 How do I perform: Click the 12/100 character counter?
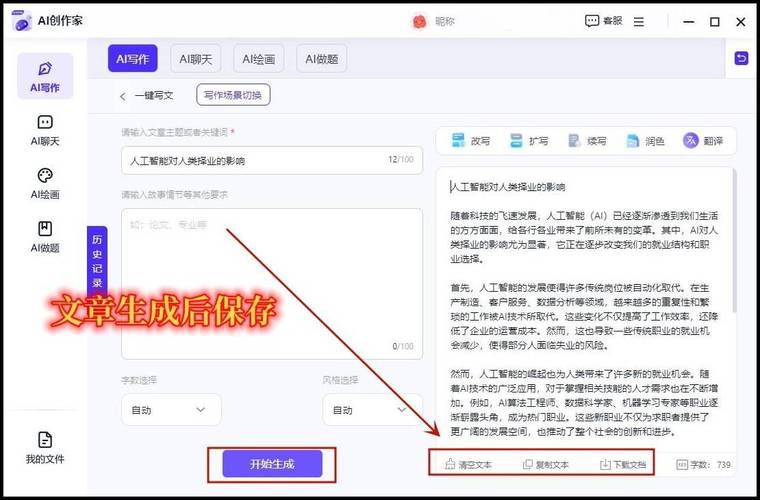400,159
